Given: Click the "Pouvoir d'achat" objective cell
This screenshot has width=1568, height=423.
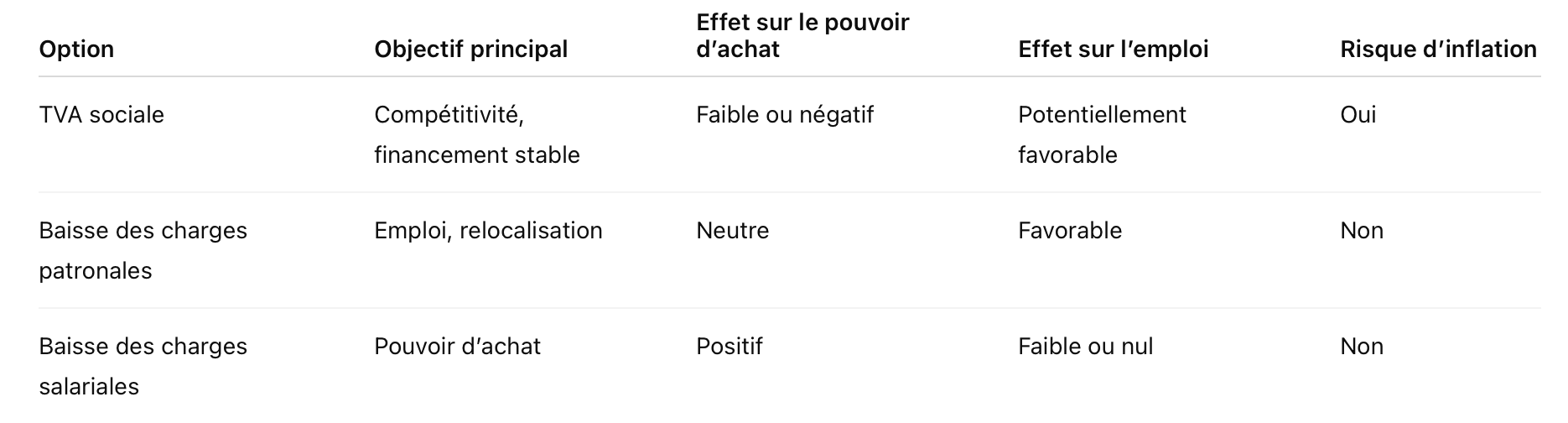Looking at the screenshot, I should tap(457, 347).
